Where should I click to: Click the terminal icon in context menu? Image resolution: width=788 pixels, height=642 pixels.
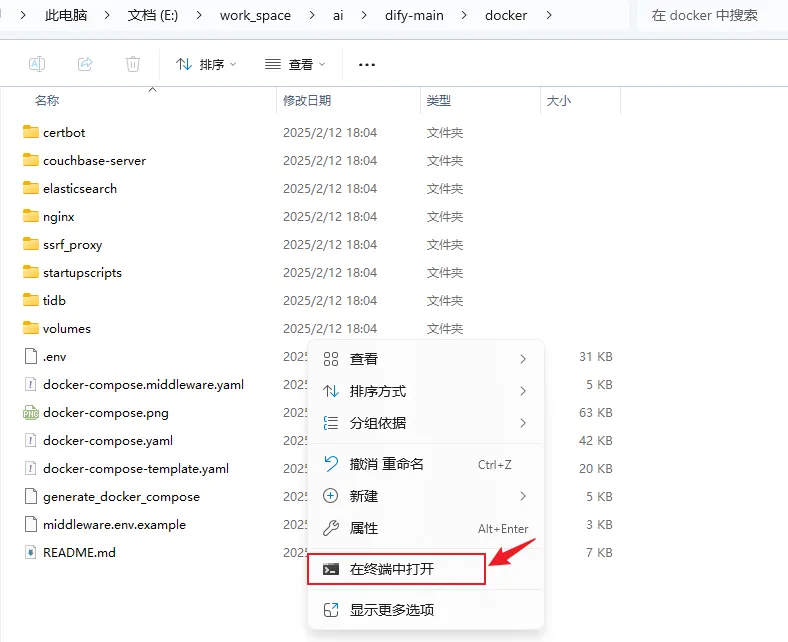tap(331, 569)
